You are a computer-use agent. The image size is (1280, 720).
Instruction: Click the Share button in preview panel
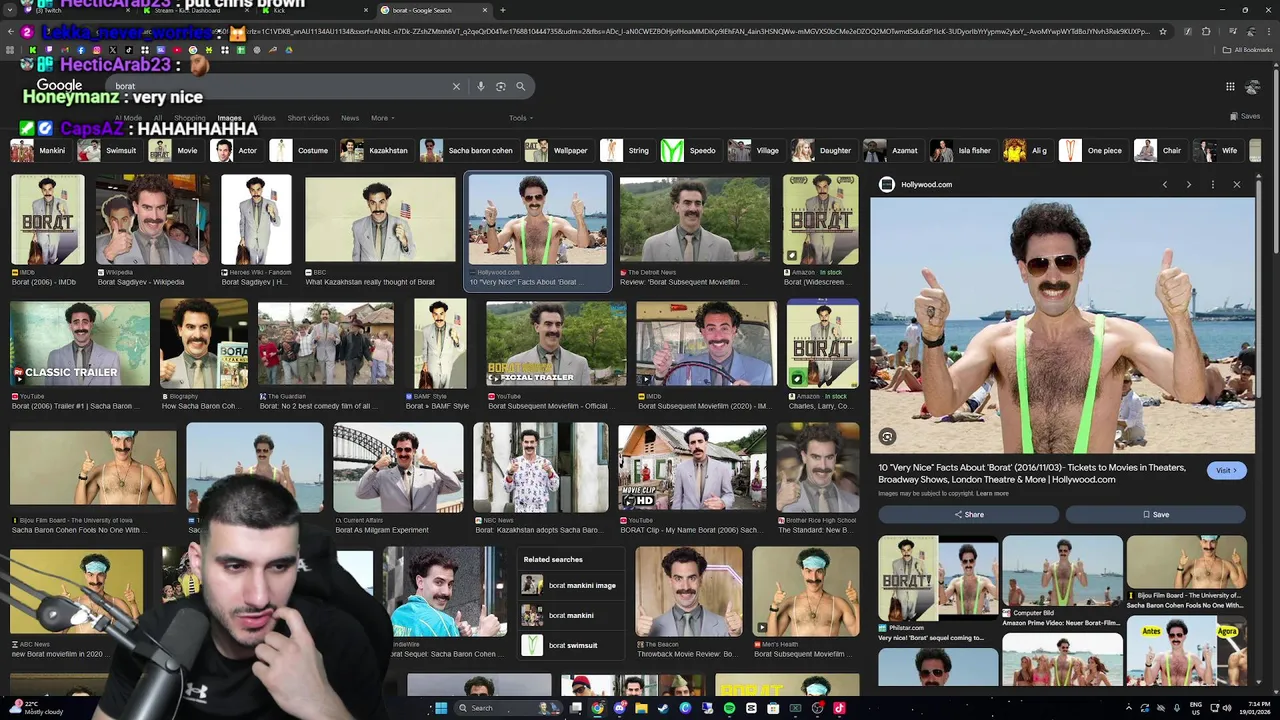click(x=968, y=514)
